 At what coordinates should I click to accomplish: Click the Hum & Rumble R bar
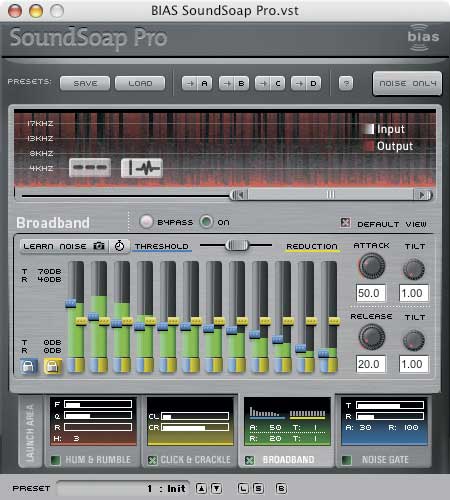[98, 427]
